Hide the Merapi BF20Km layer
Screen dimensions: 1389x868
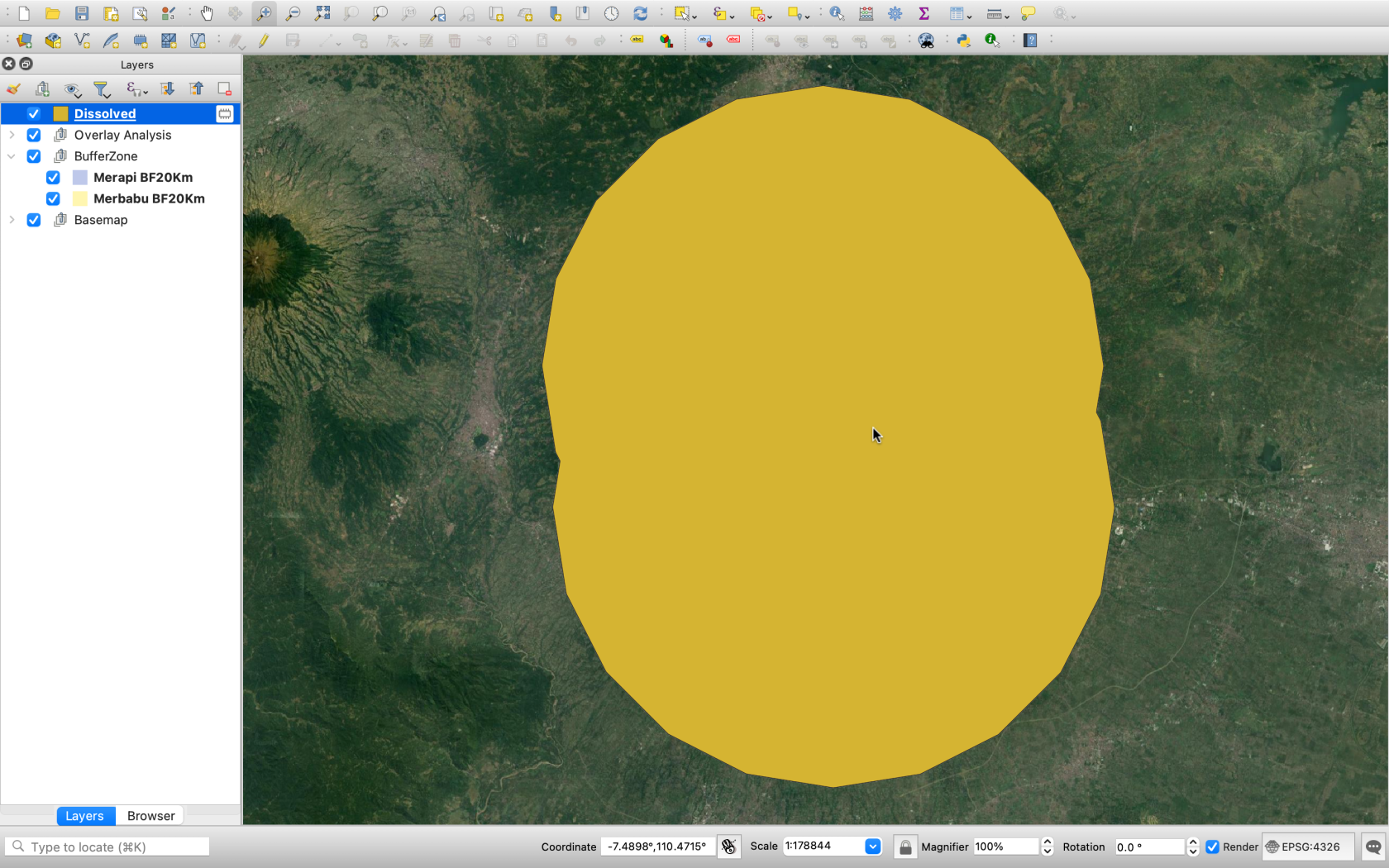click(x=53, y=178)
